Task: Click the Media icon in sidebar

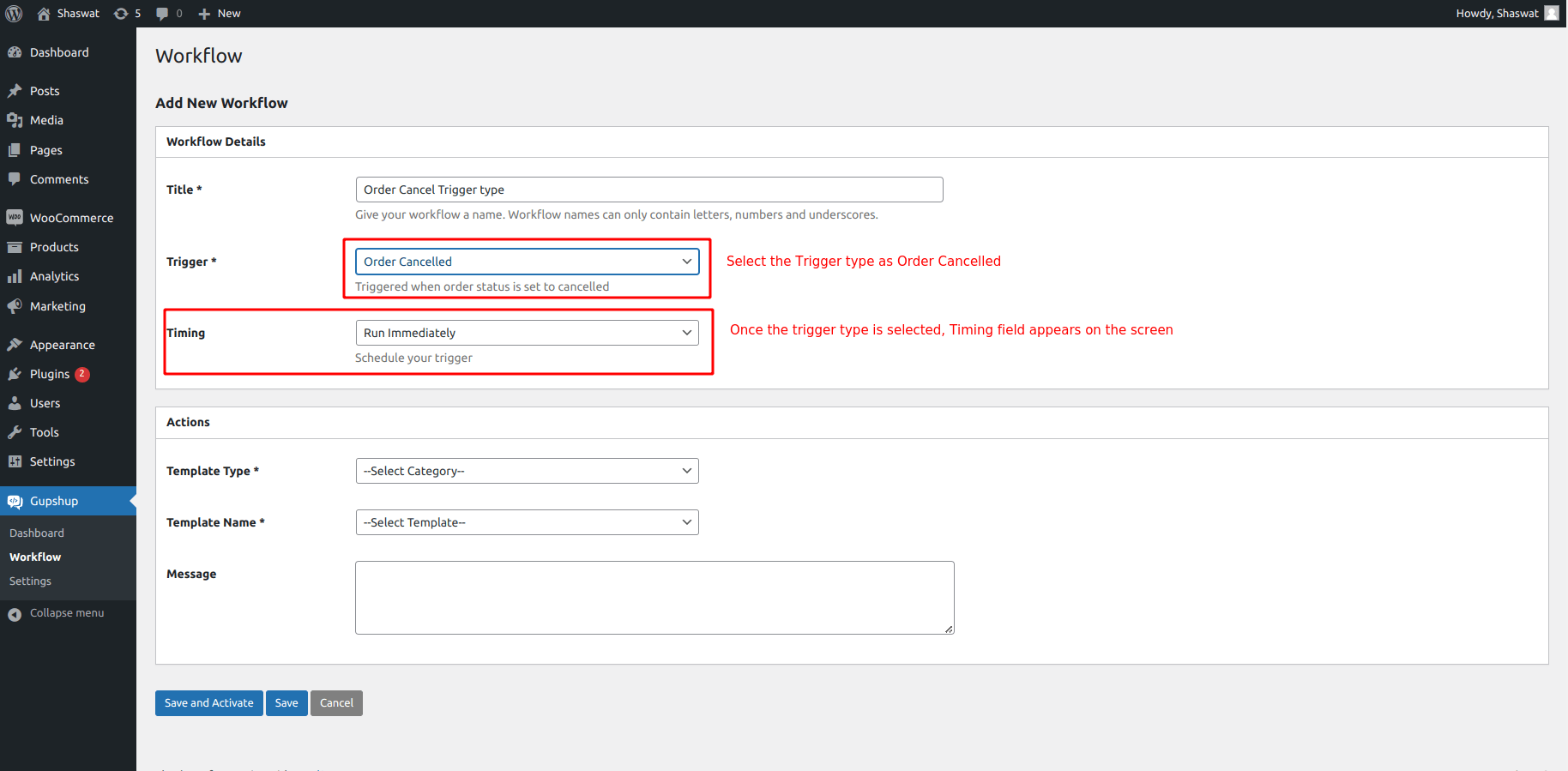Action: pyautogui.click(x=15, y=120)
